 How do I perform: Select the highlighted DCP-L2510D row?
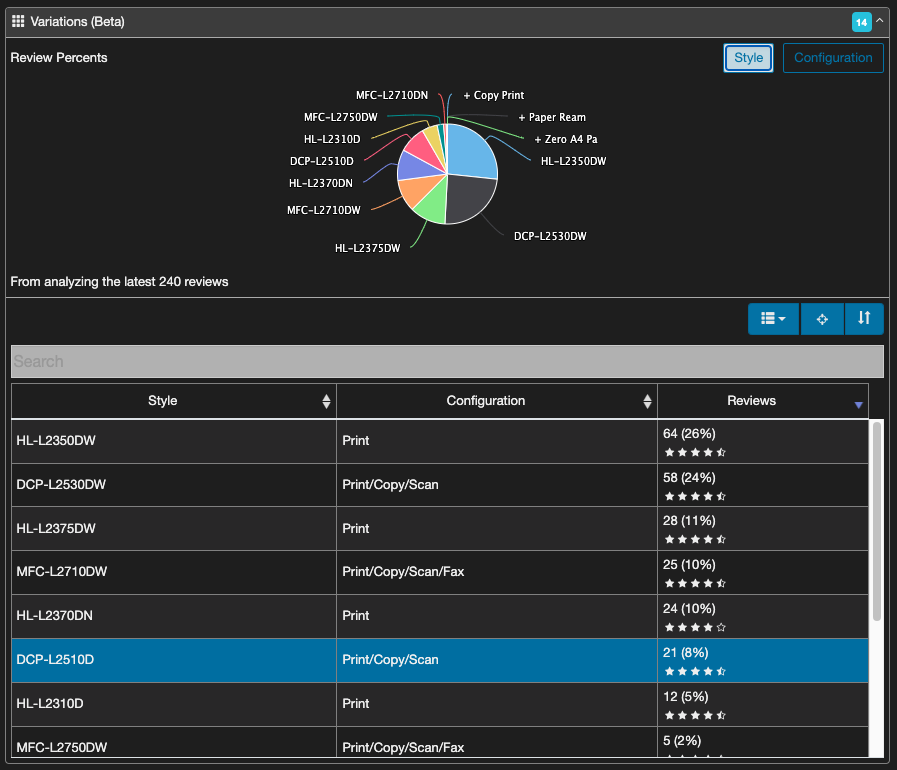pyautogui.click(x=440, y=661)
